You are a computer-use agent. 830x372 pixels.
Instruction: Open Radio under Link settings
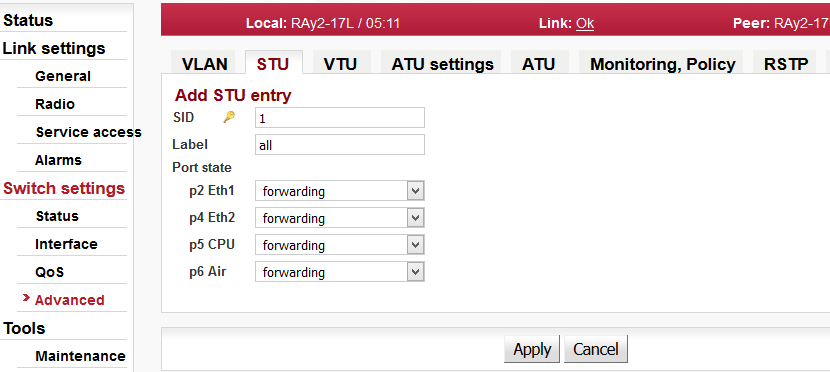click(55, 104)
